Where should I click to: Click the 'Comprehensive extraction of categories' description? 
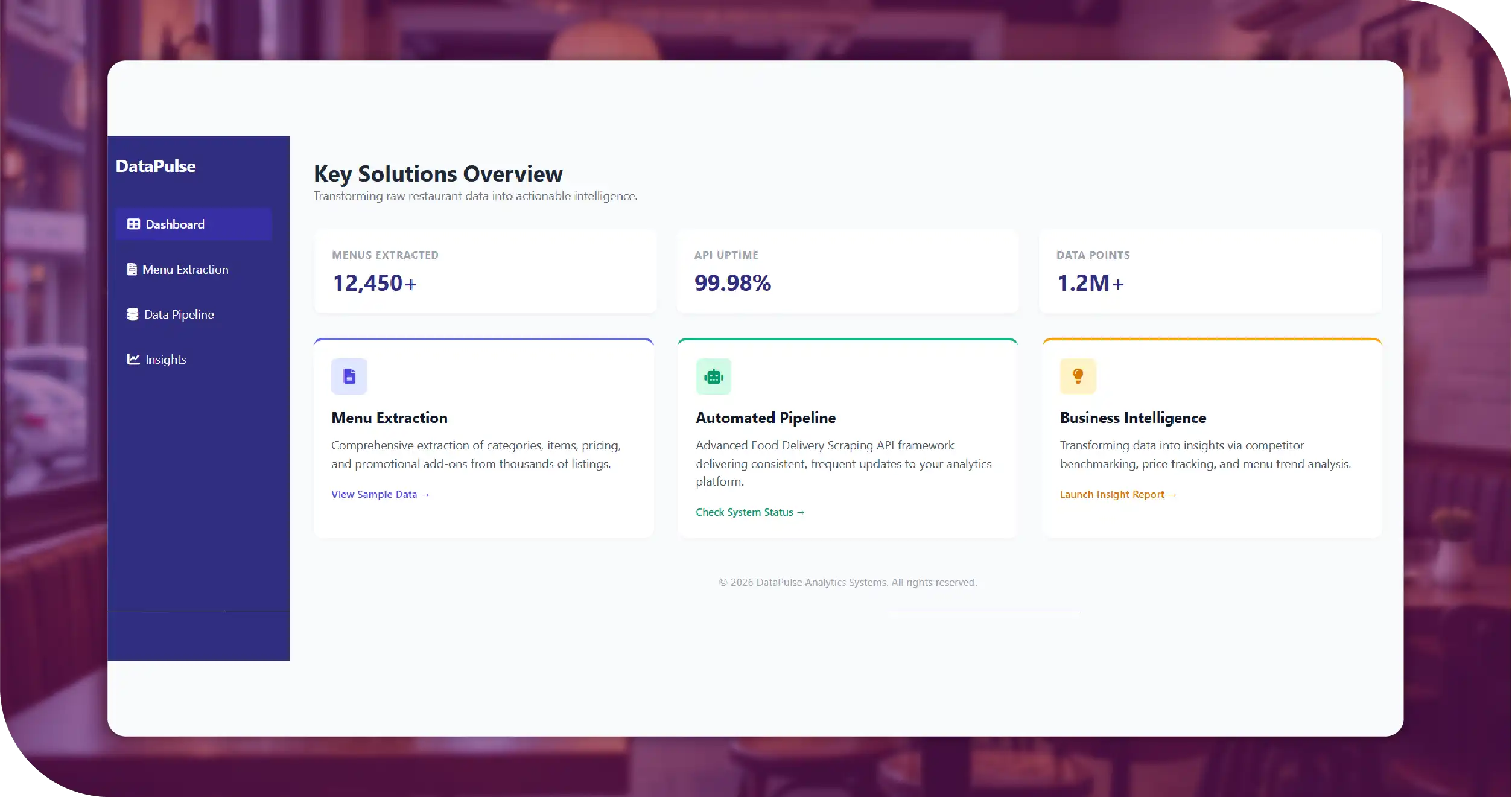point(476,454)
